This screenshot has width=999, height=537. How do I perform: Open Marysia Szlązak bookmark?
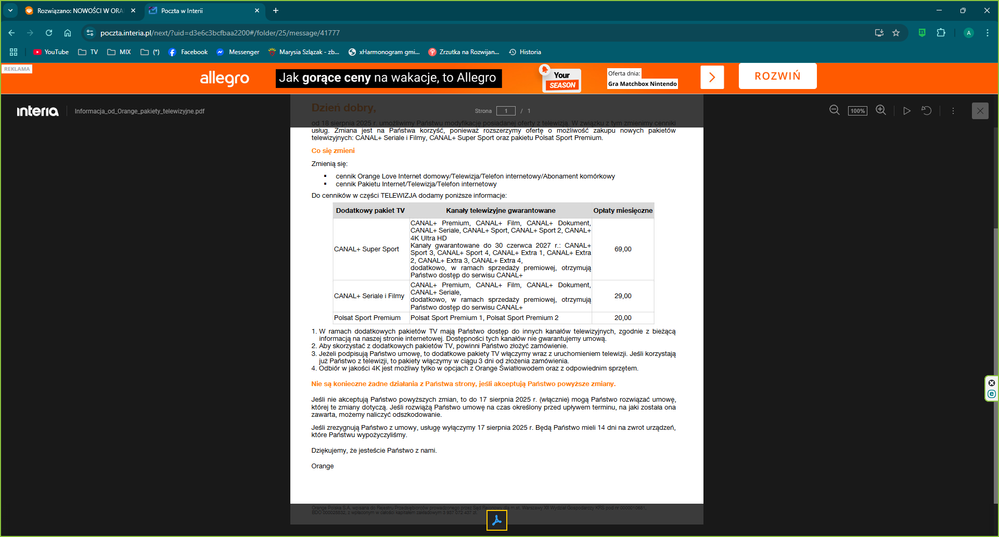(303, 52)
